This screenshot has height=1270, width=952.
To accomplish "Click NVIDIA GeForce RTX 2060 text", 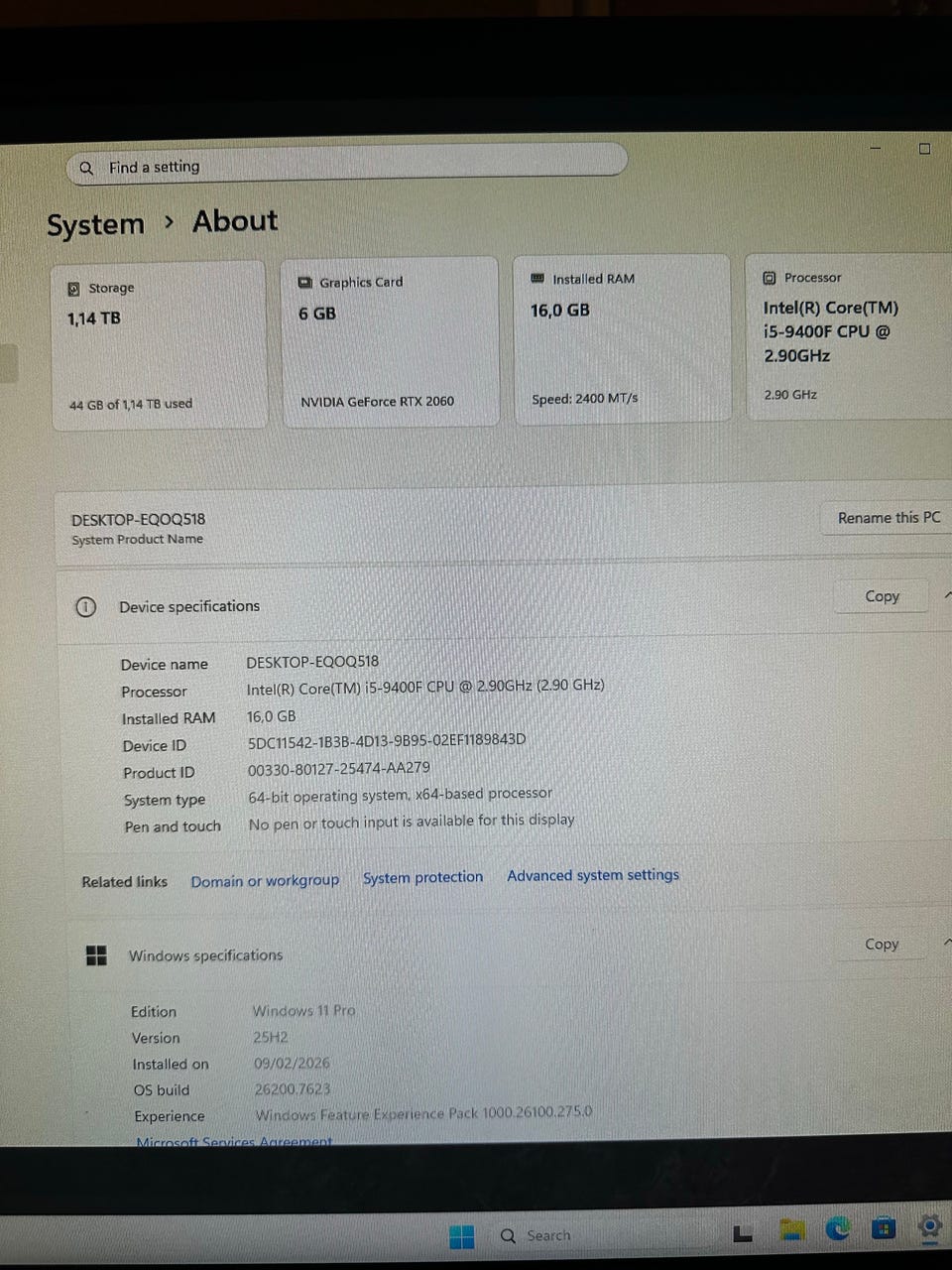I will pyautogui.click(x=377, y=402).
